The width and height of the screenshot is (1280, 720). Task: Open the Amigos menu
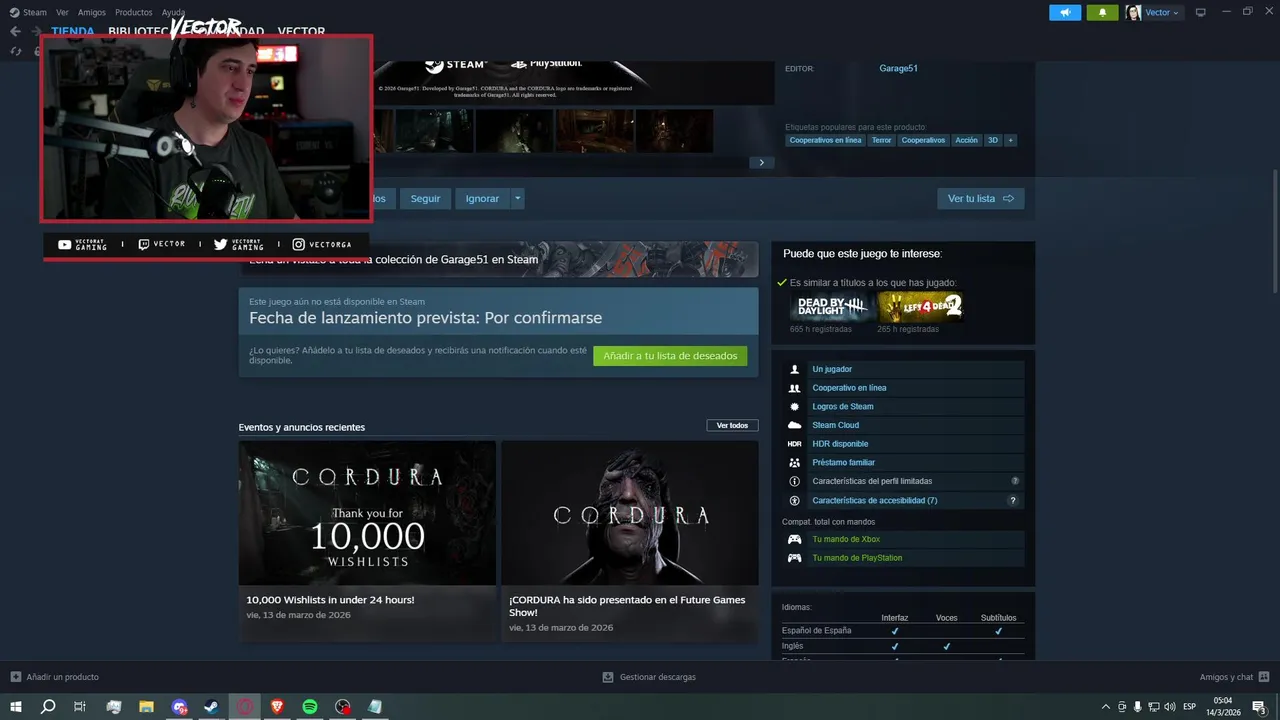[x=92, y=12]
